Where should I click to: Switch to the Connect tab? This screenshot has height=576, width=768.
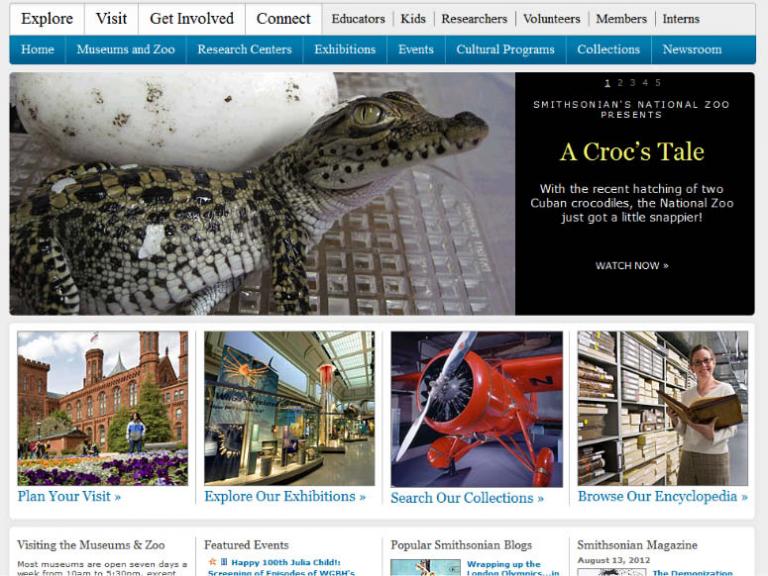[283, 19]
